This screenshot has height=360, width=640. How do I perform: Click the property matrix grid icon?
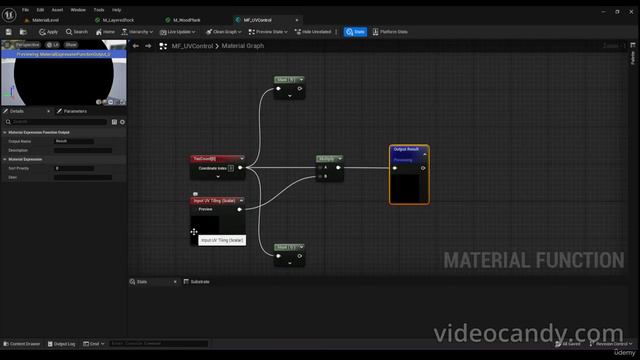[114, 122]
